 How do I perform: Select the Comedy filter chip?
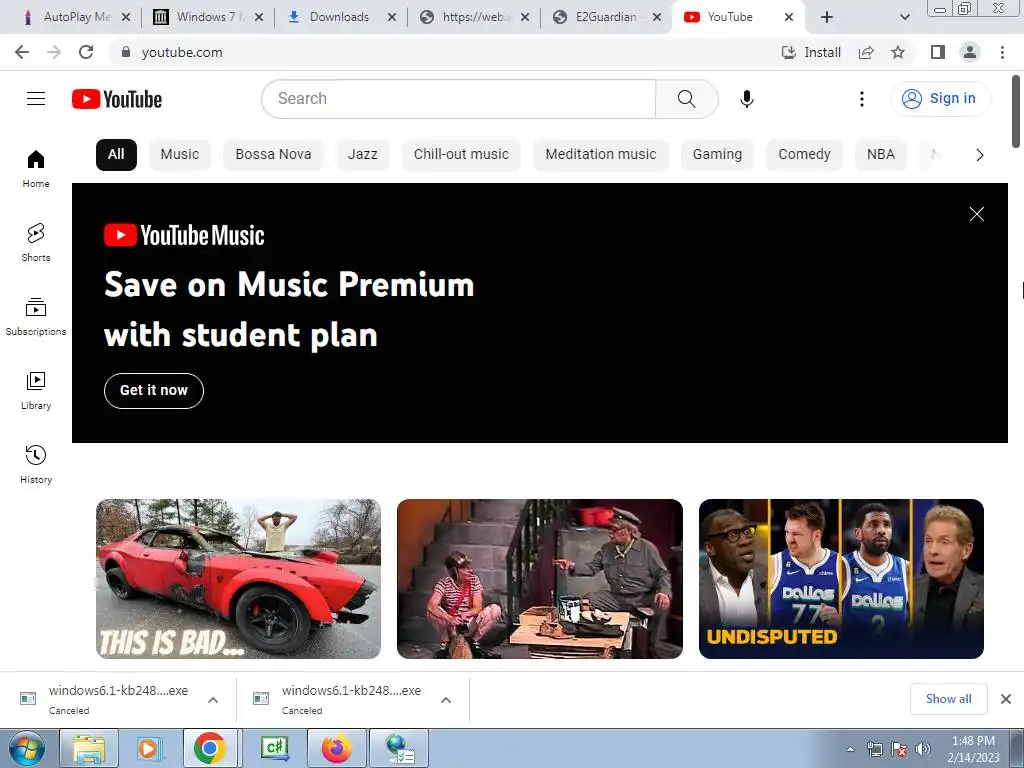pyautogui.click(x=804, y=155)
